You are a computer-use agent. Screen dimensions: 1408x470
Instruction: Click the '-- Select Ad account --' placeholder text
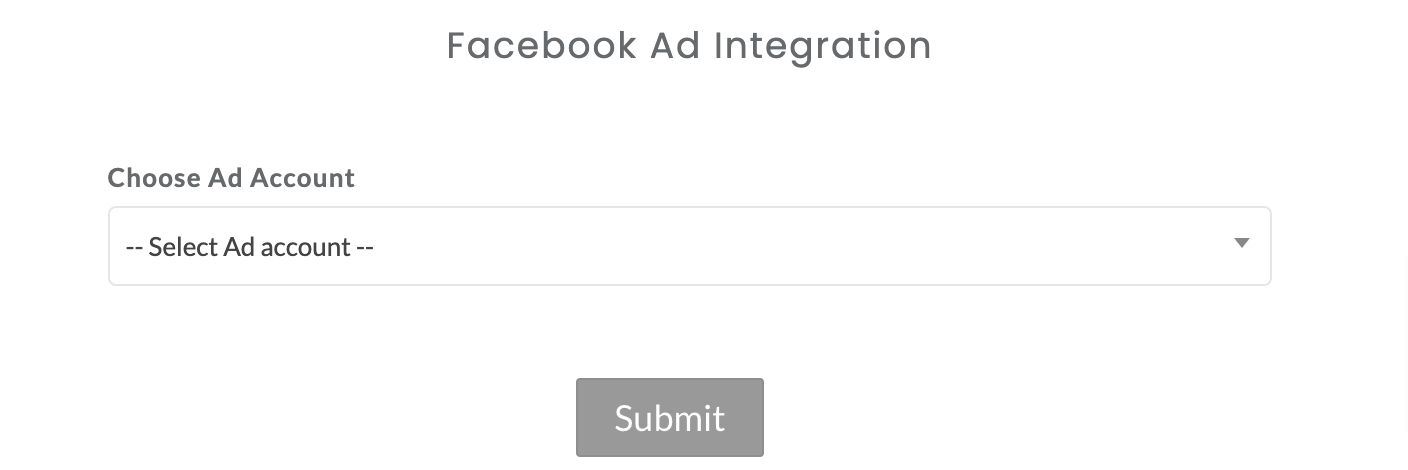[x=249, y=247]
